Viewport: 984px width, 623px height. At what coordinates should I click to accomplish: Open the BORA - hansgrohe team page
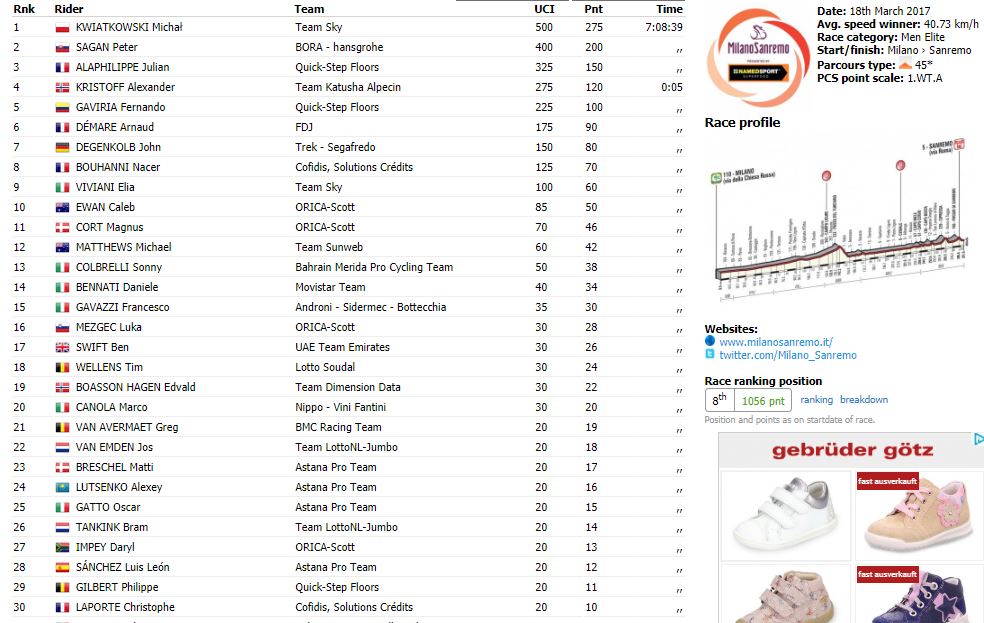pyautogui.click(x=339, y=47)
